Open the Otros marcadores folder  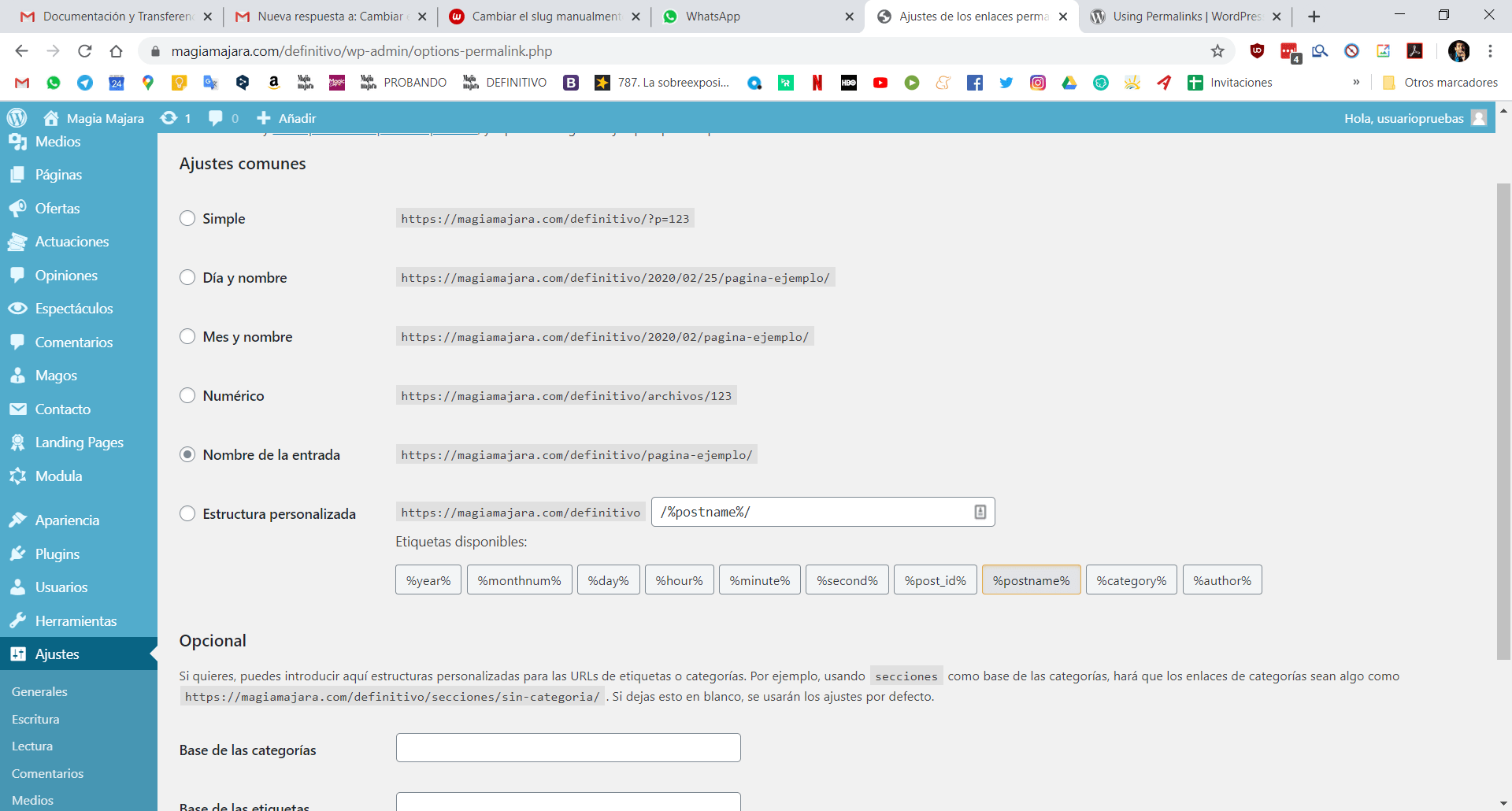pos(1440,83)
